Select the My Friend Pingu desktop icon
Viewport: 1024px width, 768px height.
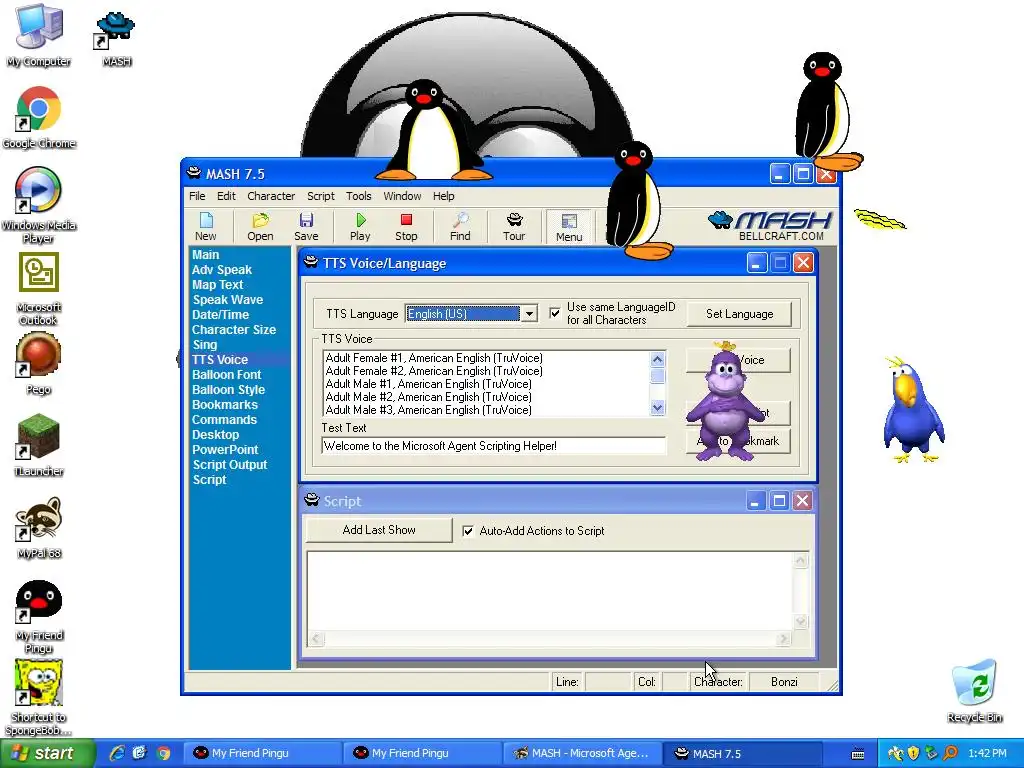tap(39, 616)
